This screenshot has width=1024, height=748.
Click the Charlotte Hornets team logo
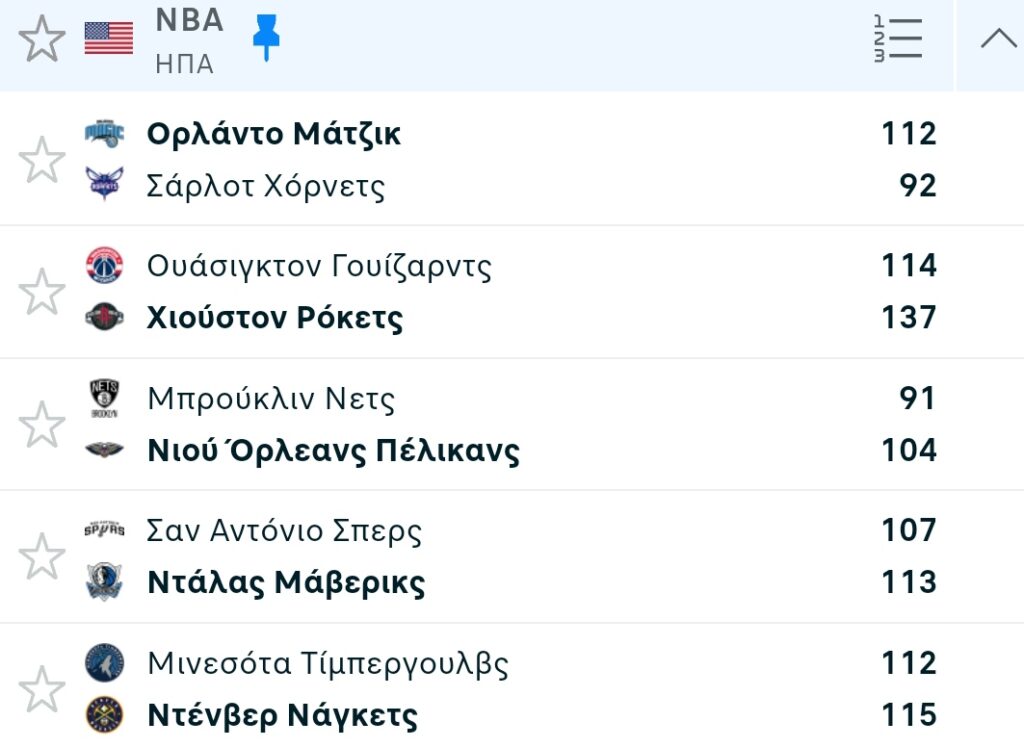point(104,185)
